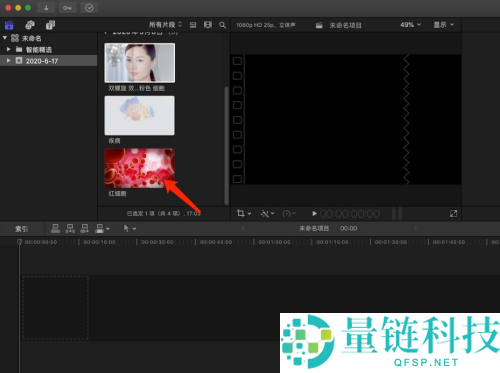Collapse the 未命名 library disclosure triangle

5,38
